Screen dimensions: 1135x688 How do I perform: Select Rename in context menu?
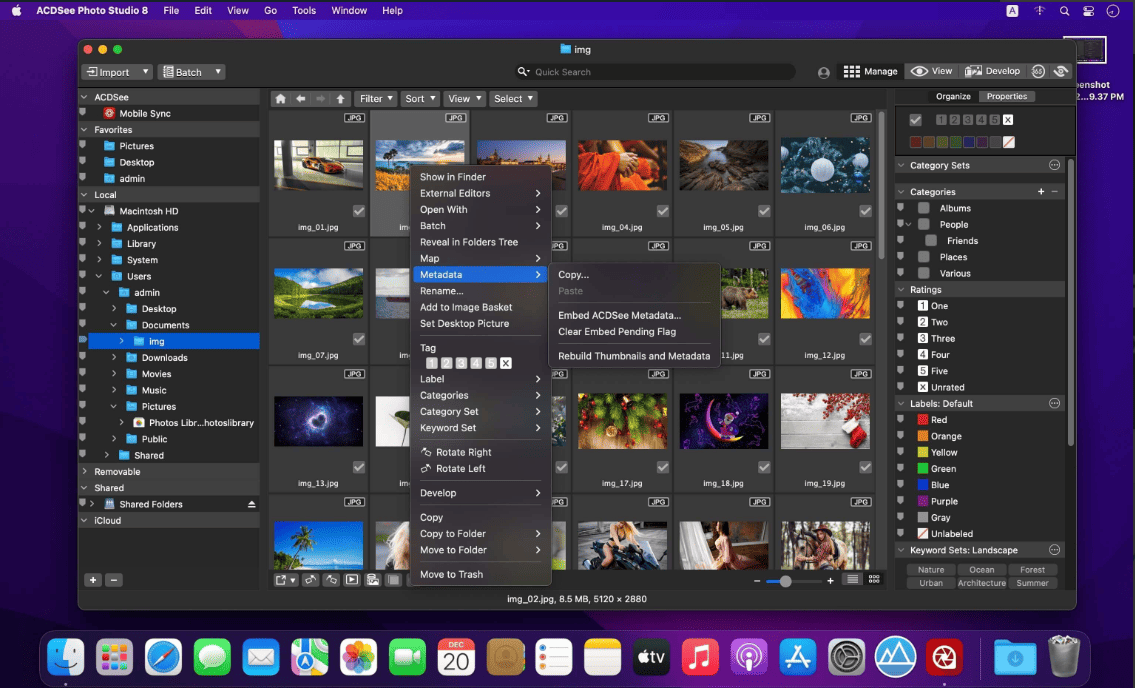[x=442, y=291]
